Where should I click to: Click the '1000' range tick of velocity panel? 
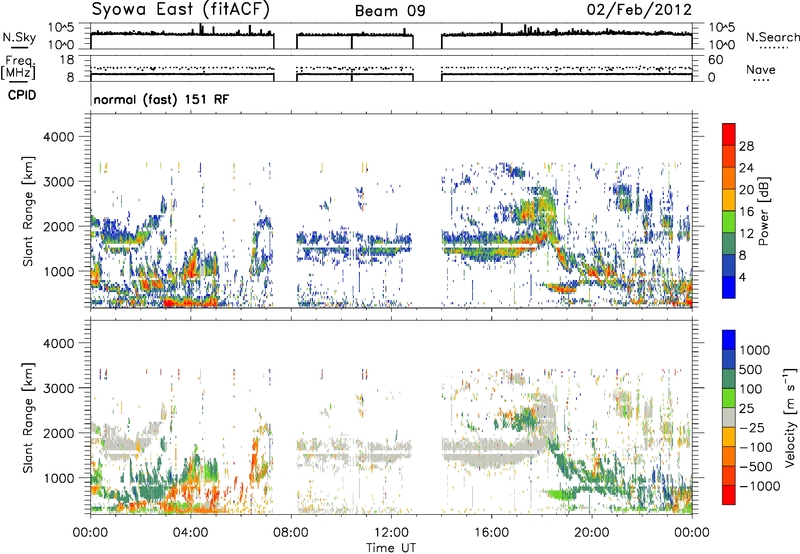(x=58, y=477)
